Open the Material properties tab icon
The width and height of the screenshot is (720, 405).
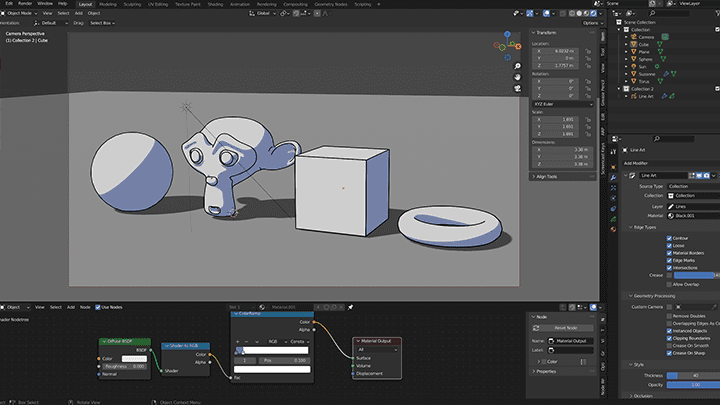[x=613, y=229]
